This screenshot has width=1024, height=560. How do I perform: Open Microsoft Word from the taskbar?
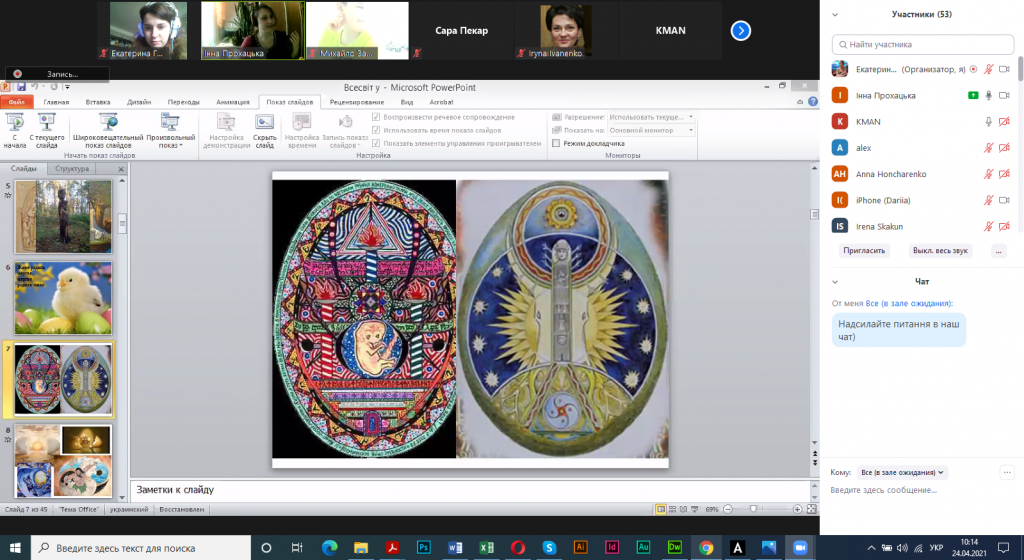[x=455, y=548]
